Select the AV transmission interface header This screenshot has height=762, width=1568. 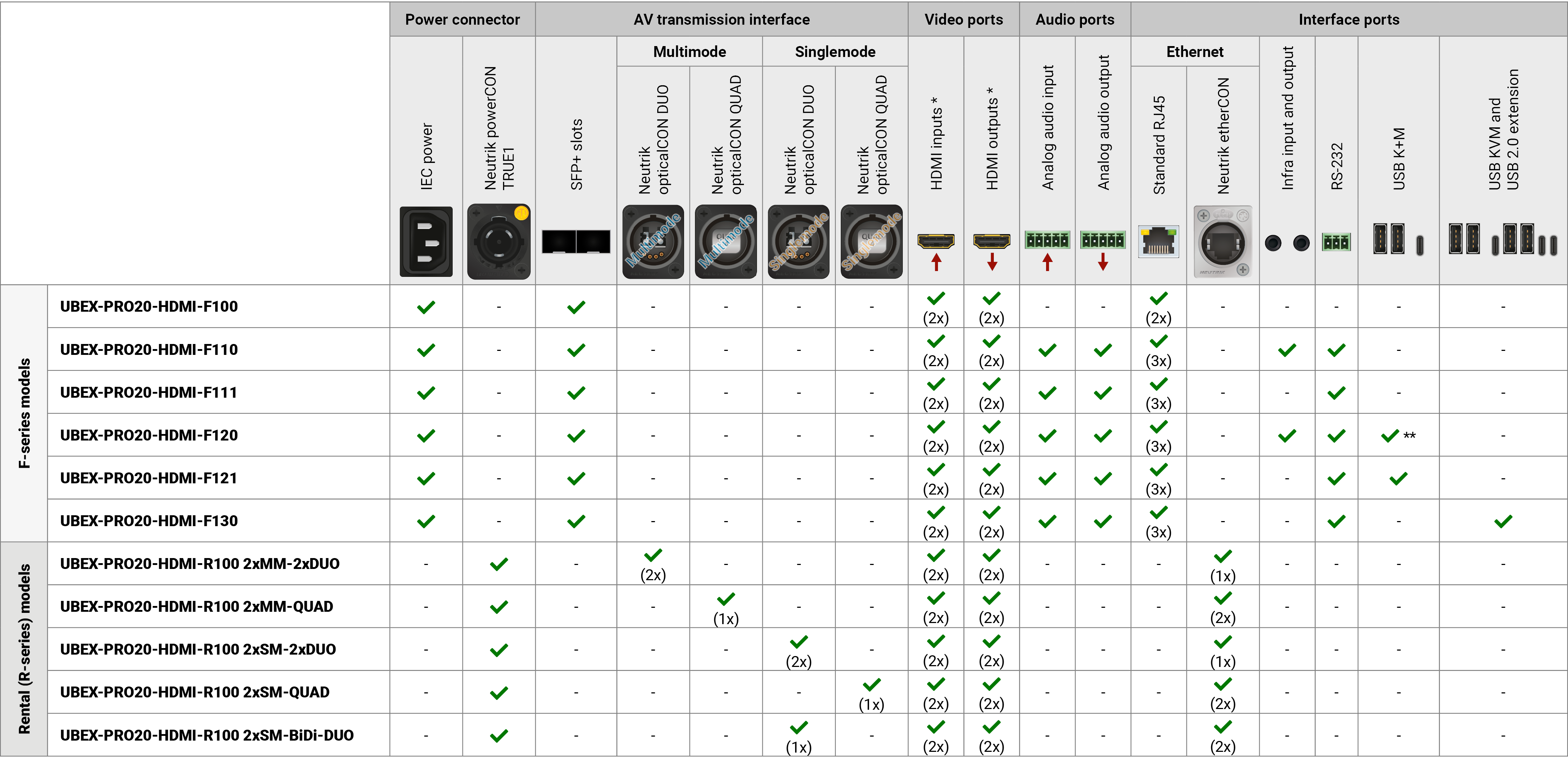[721, 20]
